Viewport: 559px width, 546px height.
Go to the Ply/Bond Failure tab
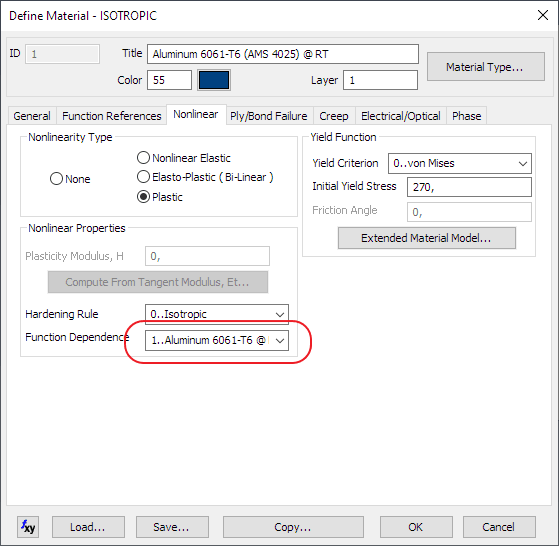[269, 116]
